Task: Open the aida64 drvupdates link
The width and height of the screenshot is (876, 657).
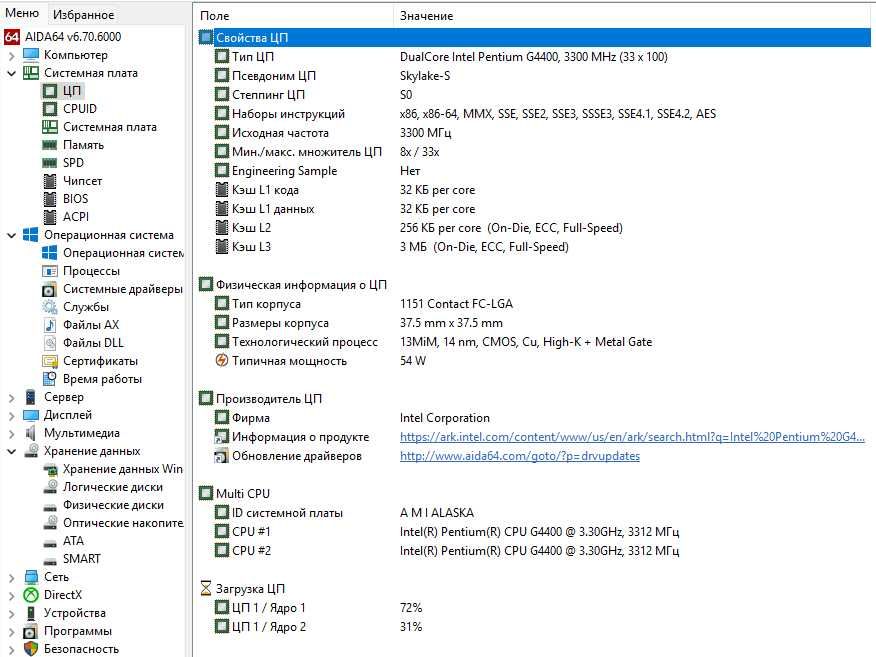Action: 520,455
